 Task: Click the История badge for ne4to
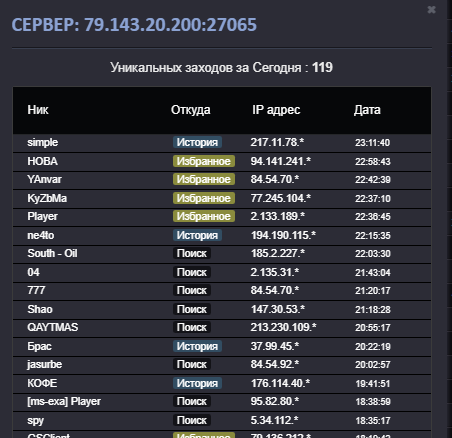pos(197,235)
